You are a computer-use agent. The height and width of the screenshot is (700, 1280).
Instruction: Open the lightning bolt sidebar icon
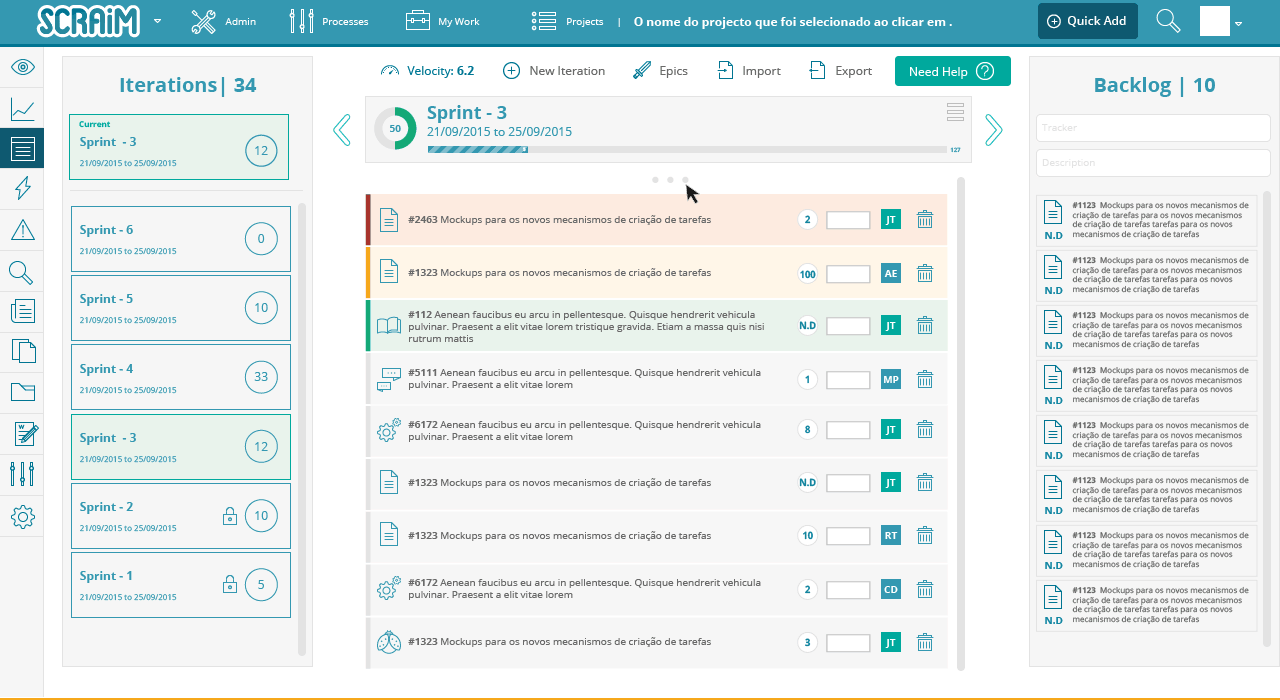tap(22, 188)
